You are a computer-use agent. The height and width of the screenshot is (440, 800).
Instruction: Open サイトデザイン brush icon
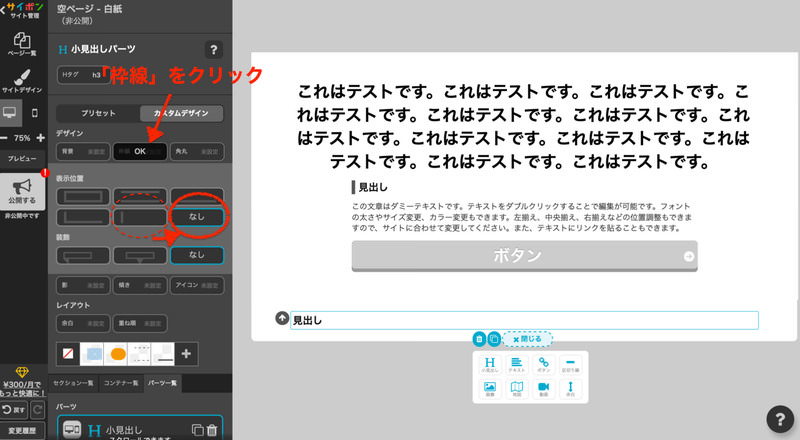[22, 81]
